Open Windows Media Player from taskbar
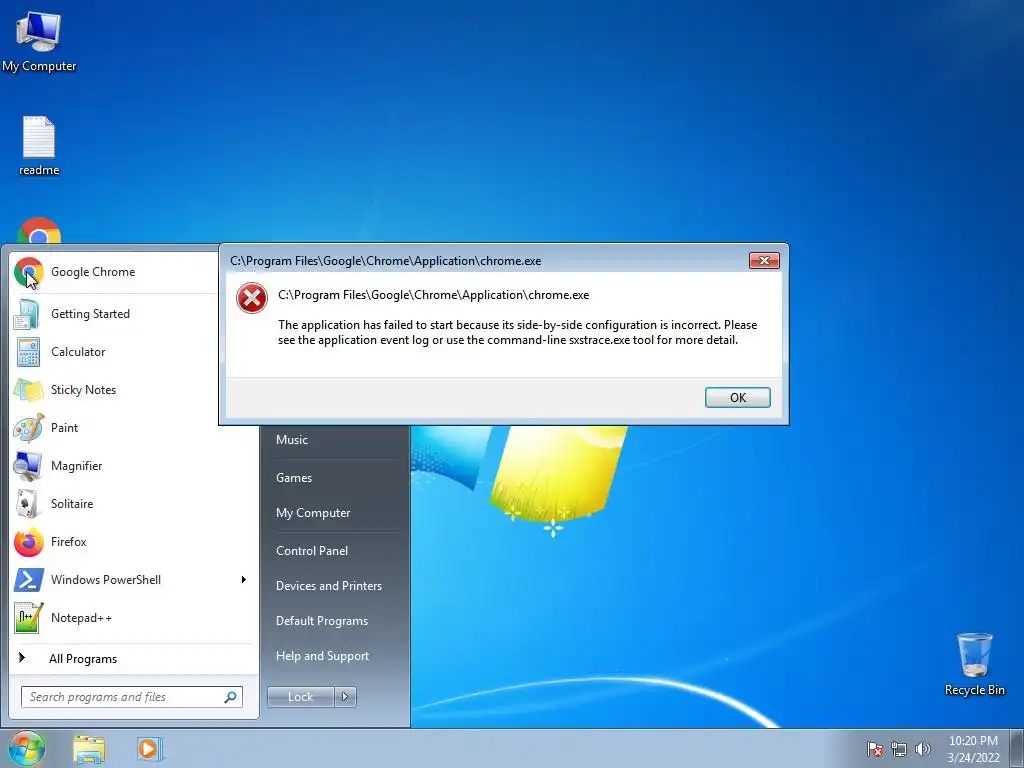The image size is (1024, 768). click(149, 749)
